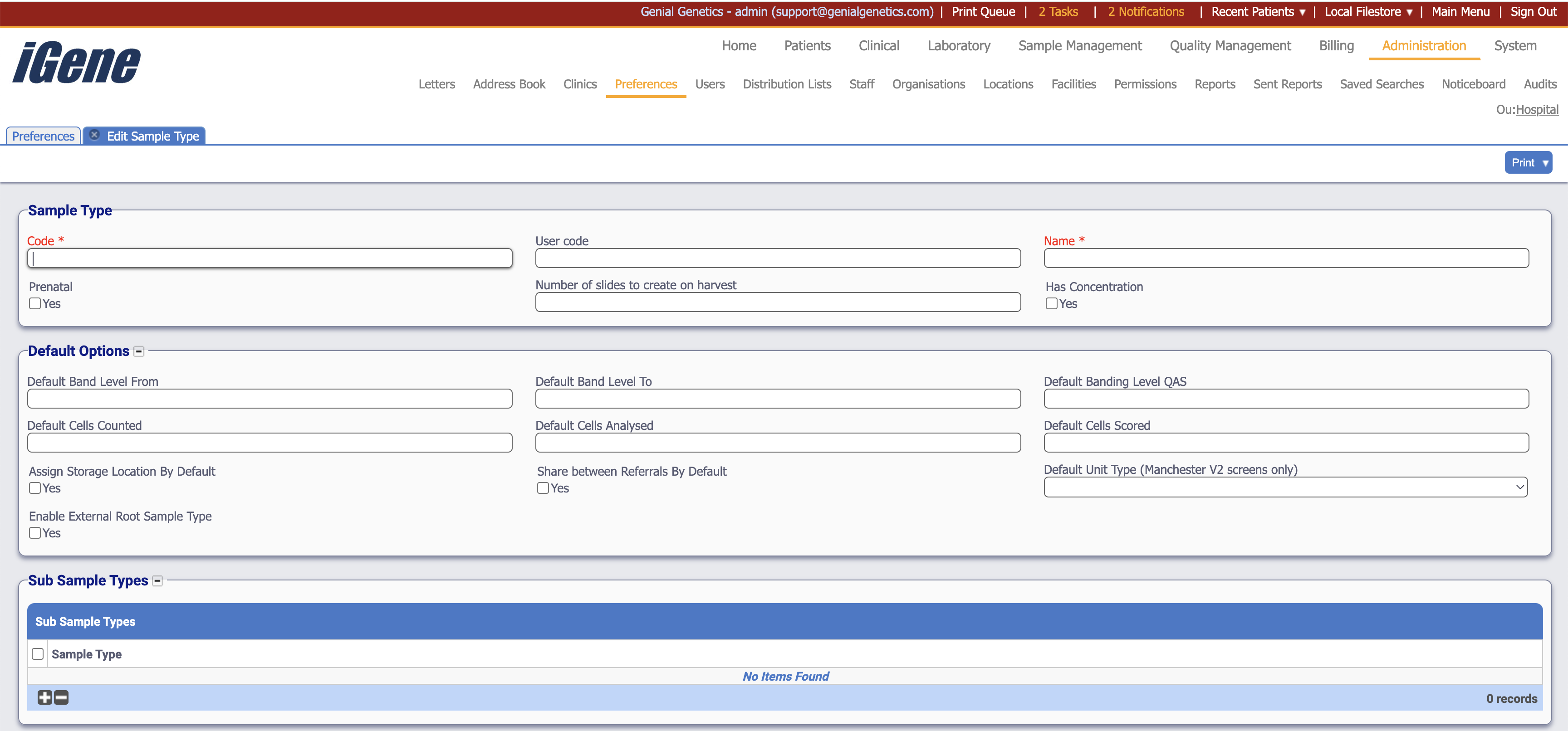
Task: Open the 2 Notifications indicator
Action: (1146, 11)
